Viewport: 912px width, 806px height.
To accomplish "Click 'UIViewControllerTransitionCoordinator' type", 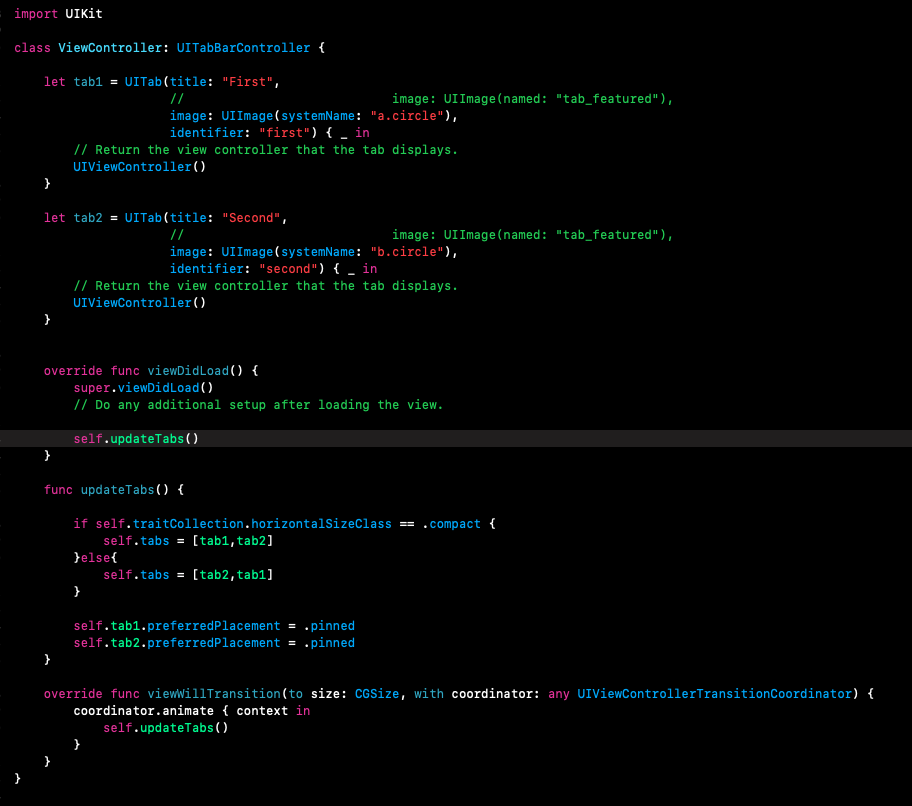I will point(715,694).
